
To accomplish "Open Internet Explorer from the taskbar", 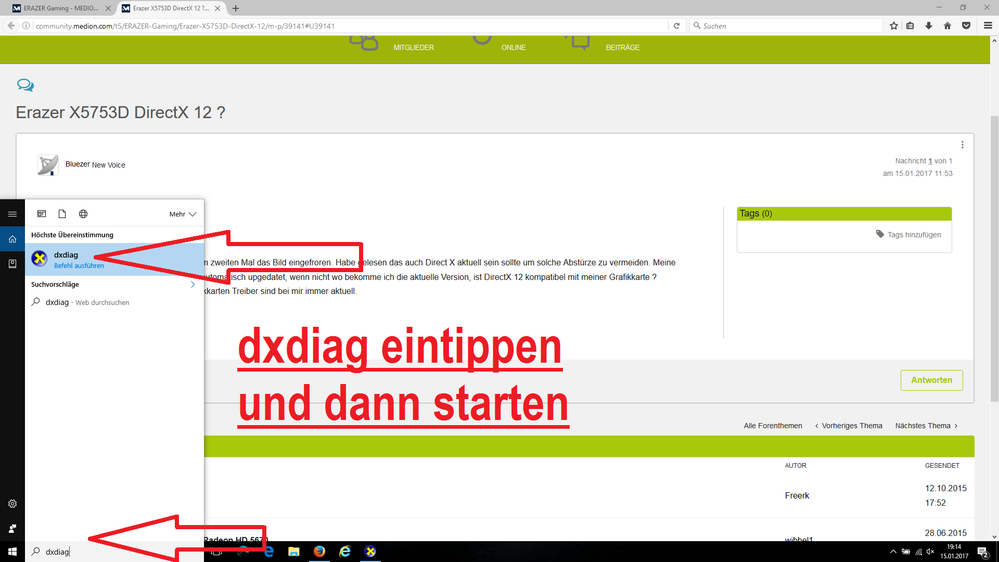I will coord(345,552).
